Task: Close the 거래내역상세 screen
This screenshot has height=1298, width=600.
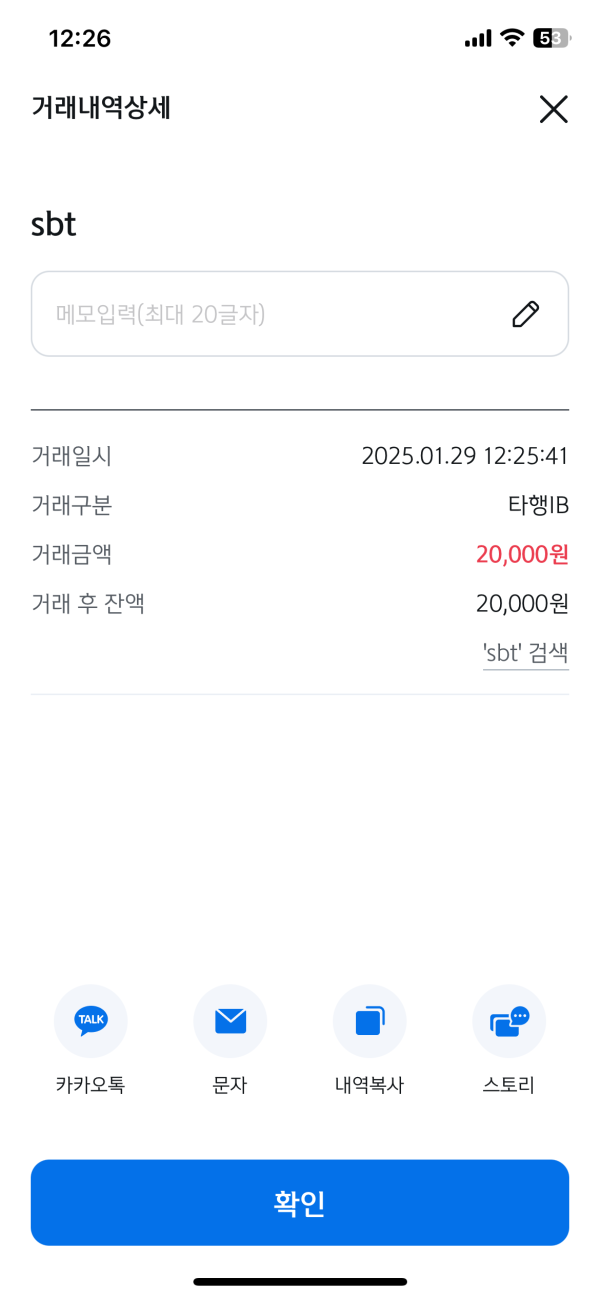Action: [553, 109]
